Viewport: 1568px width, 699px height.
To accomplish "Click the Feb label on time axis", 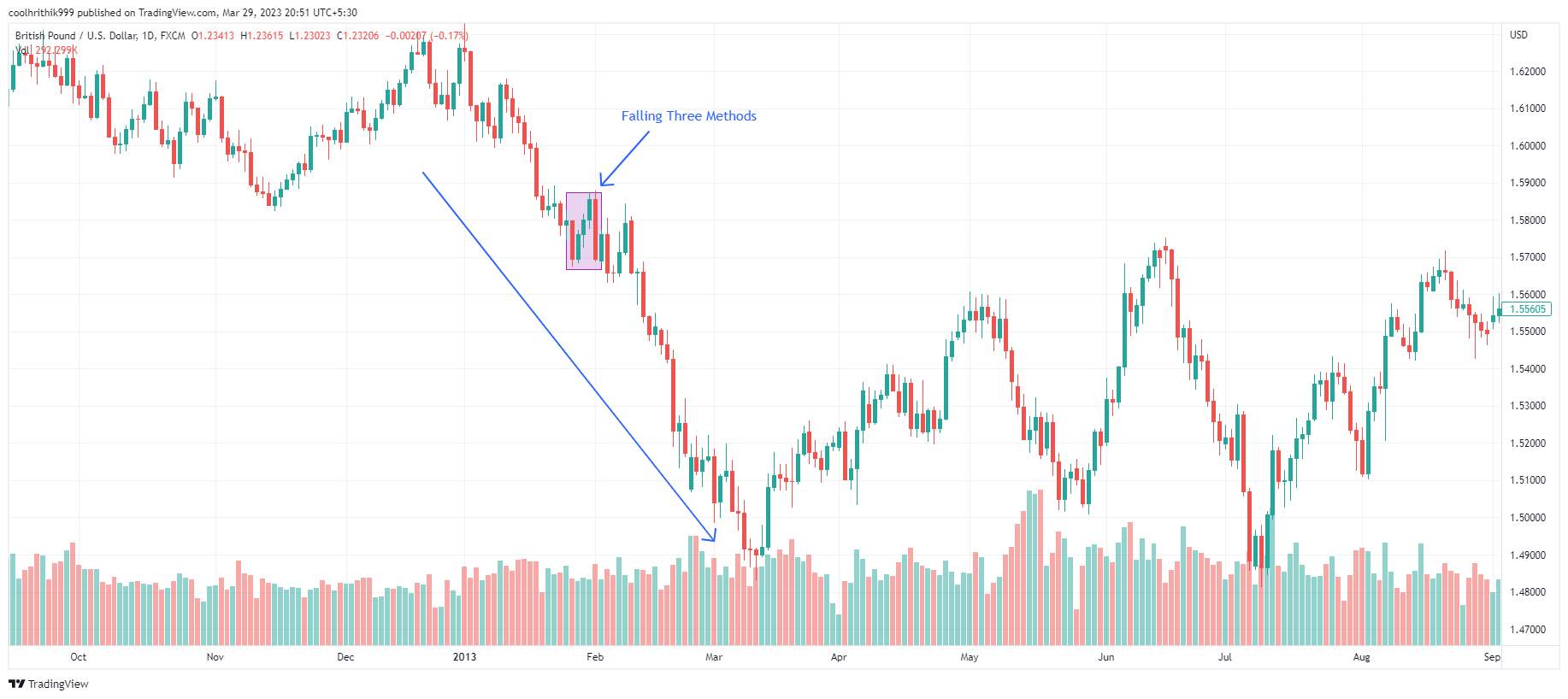I will point(595,657).
